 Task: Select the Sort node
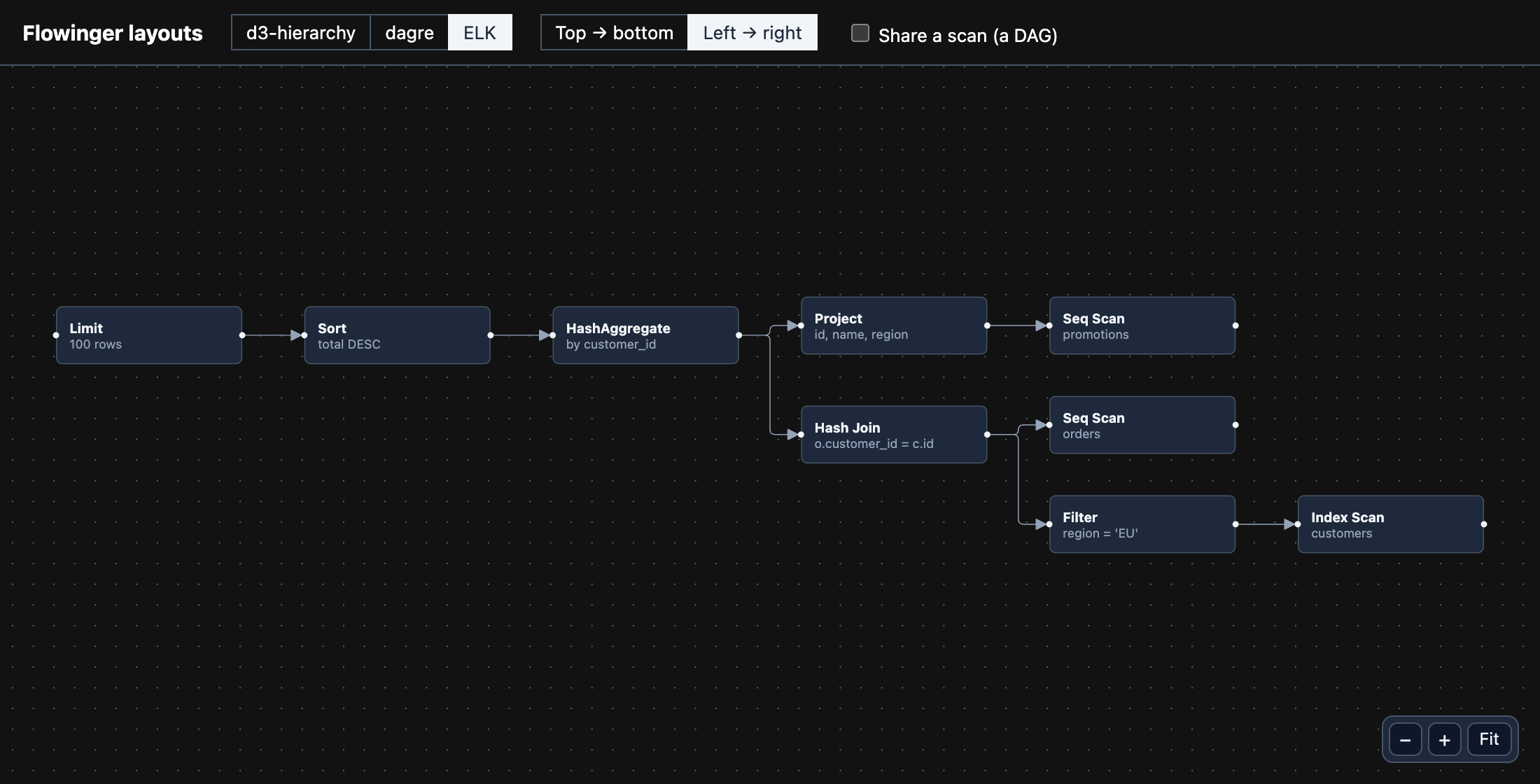tap(398, 335)
